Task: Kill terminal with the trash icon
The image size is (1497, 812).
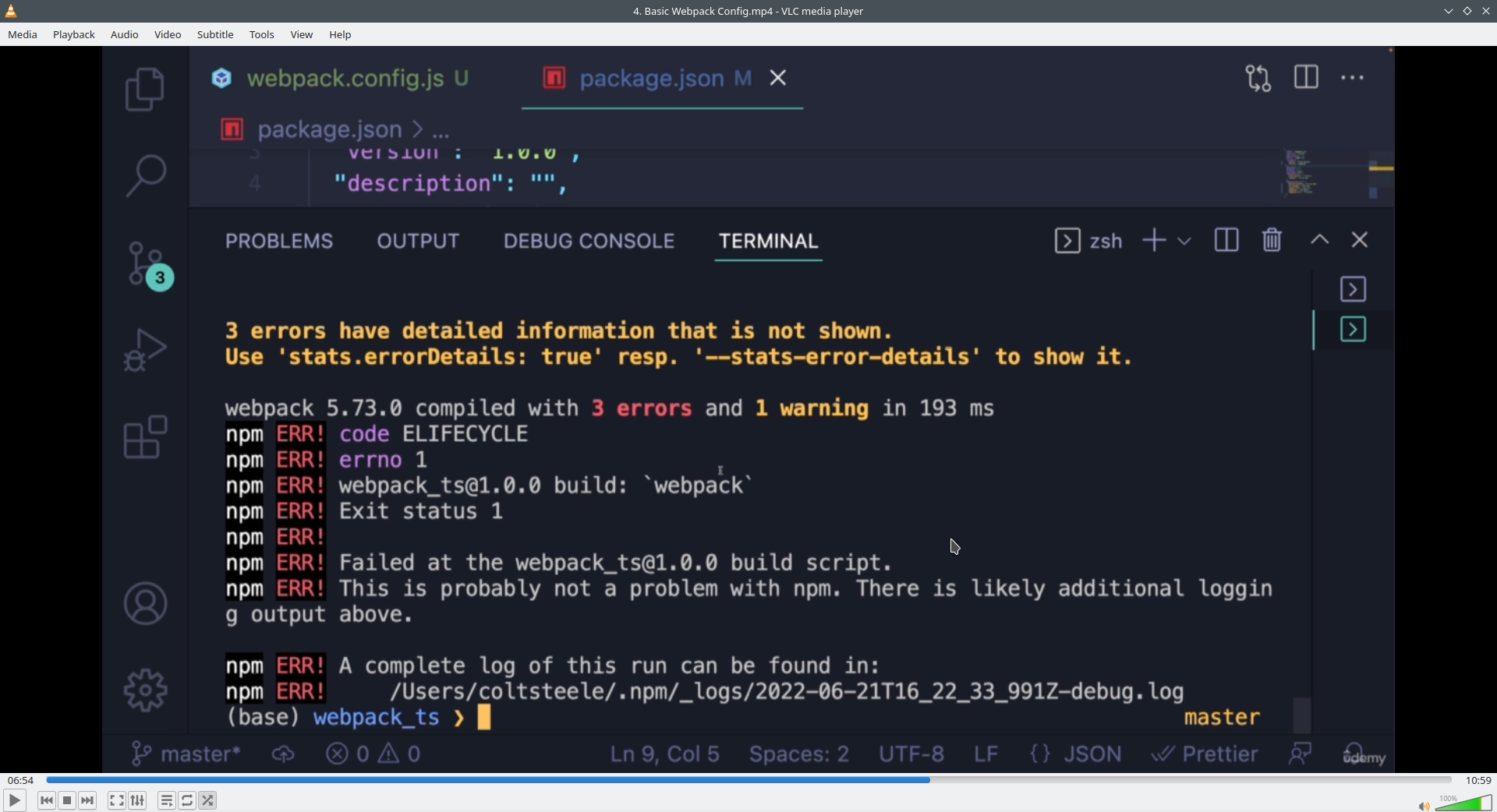Action: (x=1272, y=240)
